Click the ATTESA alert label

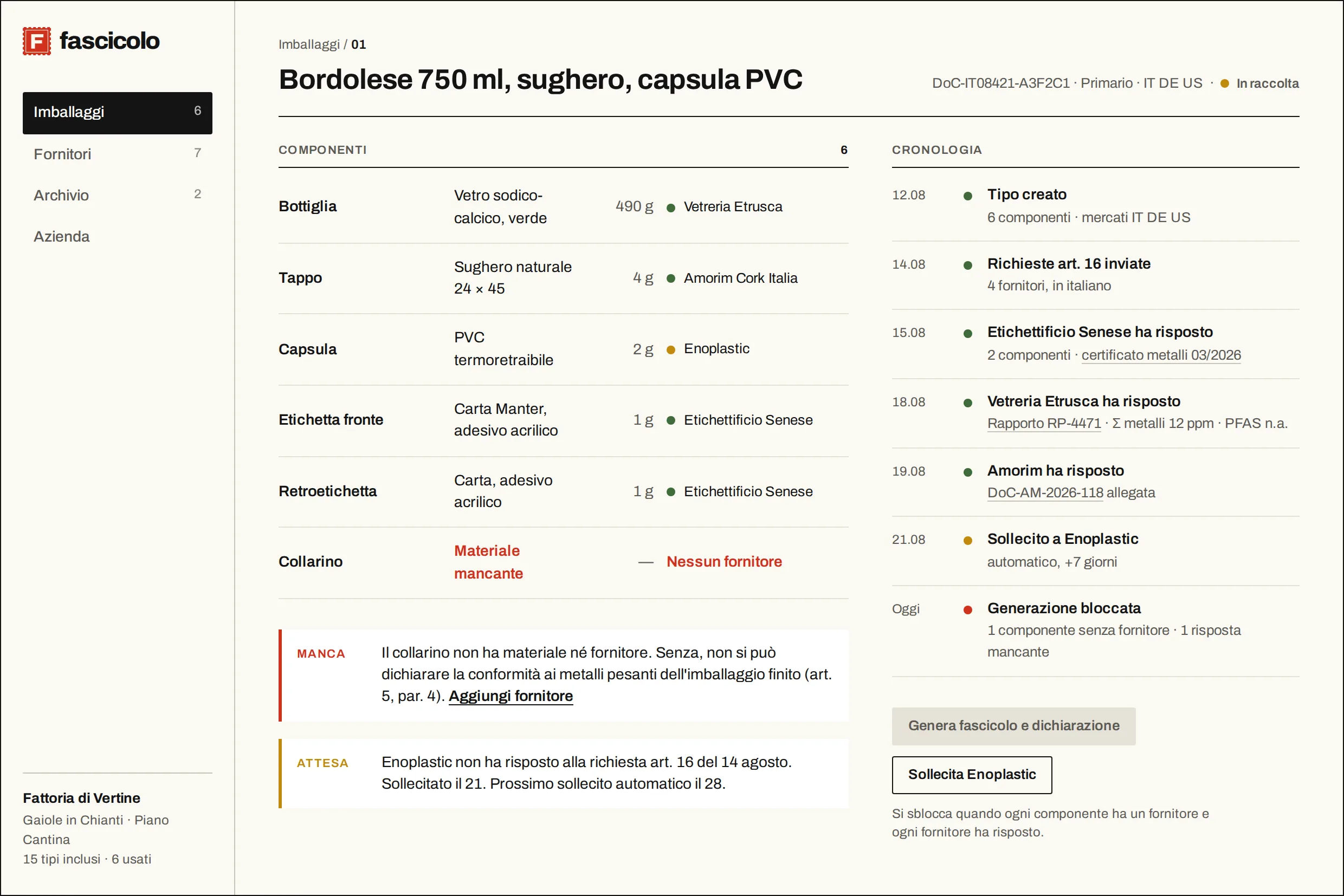click(322, 763)
